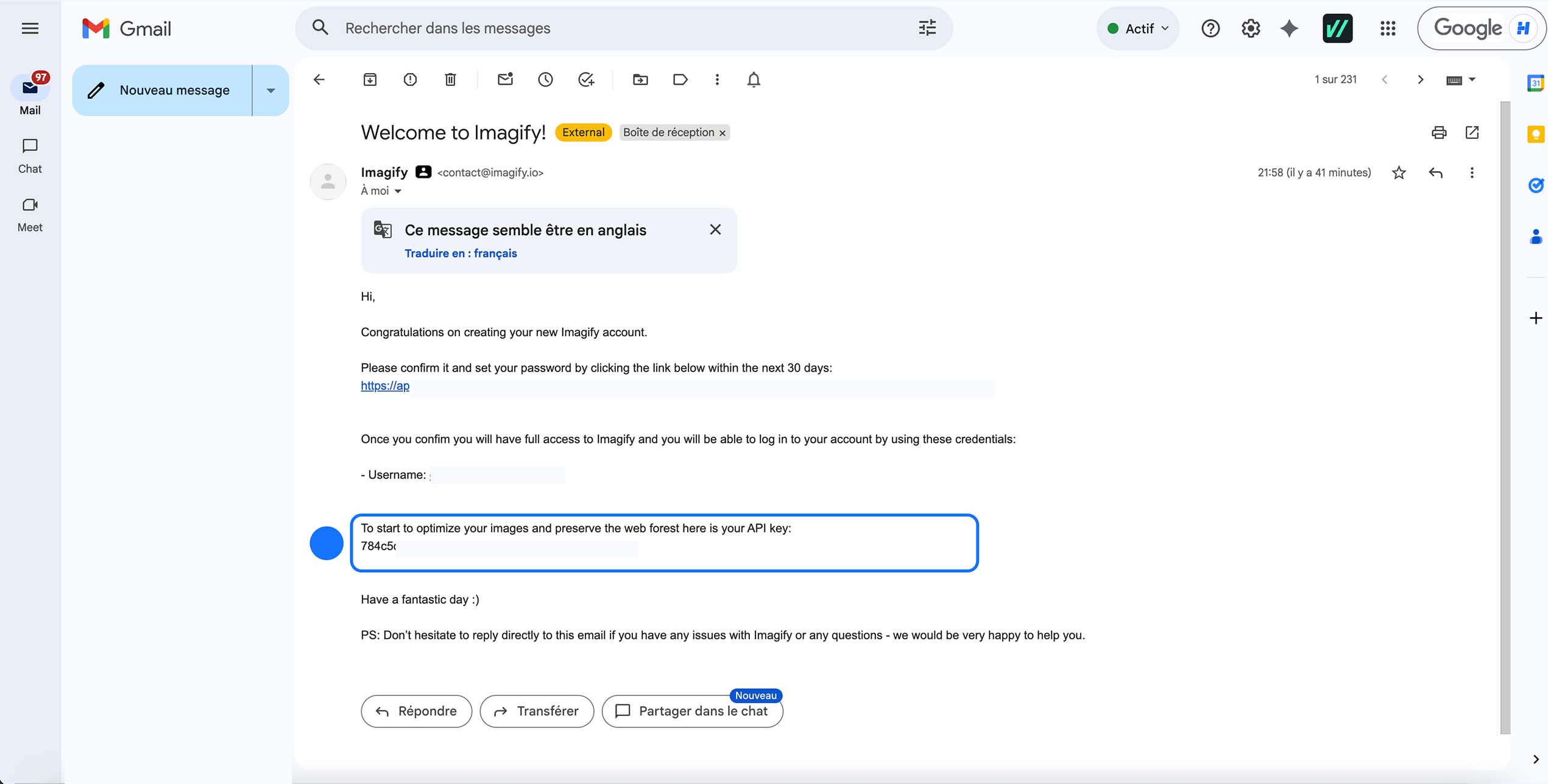
Task: Switch to the Chat section
Action: pyautogui.click(x=29, y=154)
